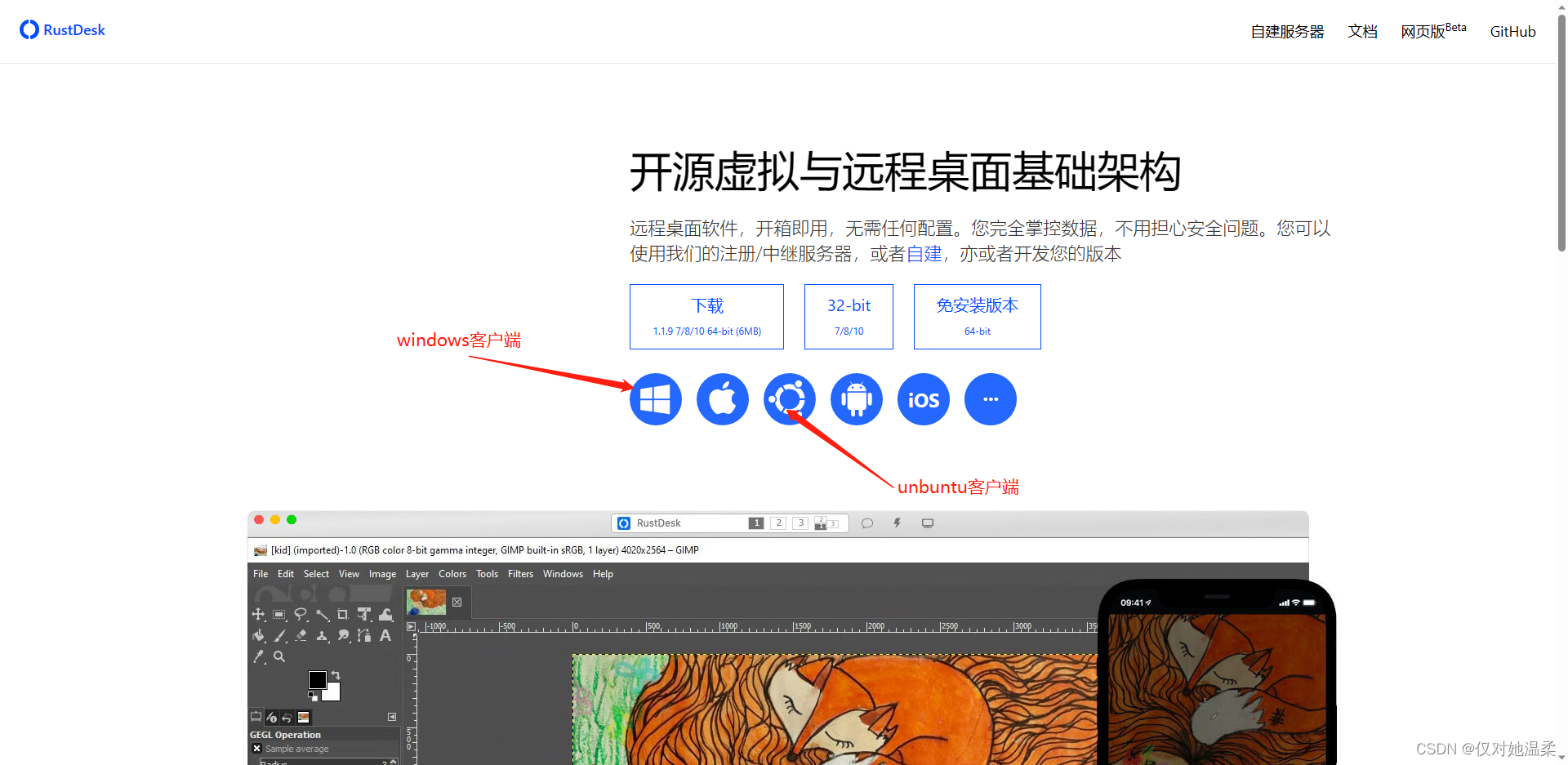Open the more platforms ellipsis icon
This screenshot has height=765, width=1568.
[x=991, y=399]
